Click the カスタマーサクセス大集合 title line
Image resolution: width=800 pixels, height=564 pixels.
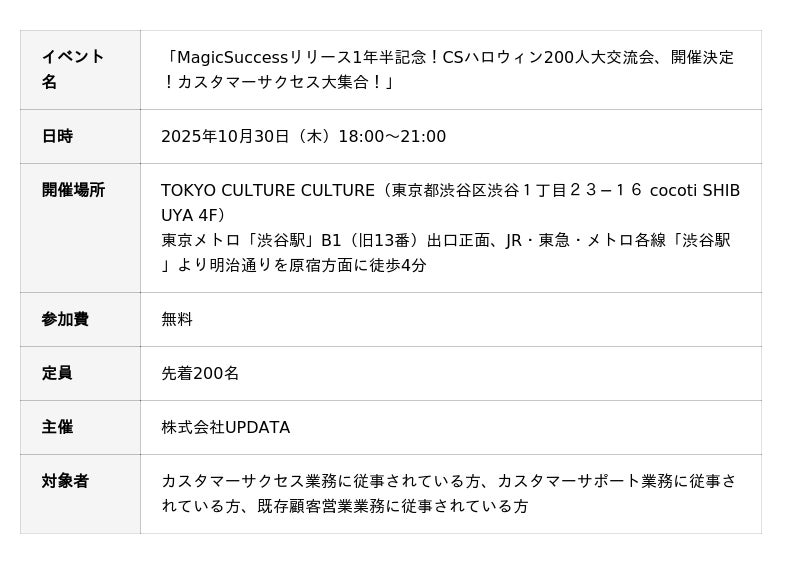point(279,82)
